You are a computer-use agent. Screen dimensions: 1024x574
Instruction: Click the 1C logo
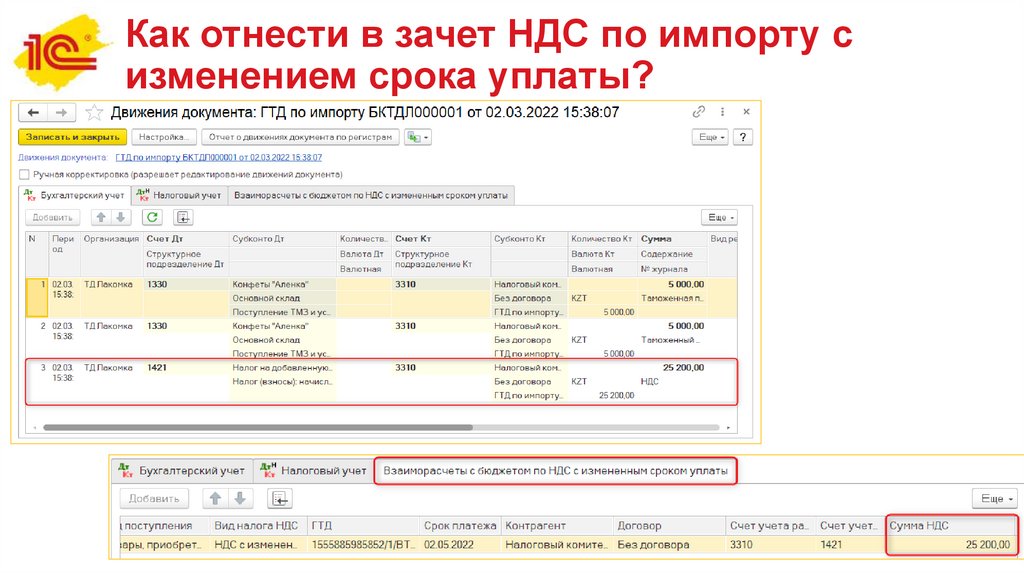(61, 52)
